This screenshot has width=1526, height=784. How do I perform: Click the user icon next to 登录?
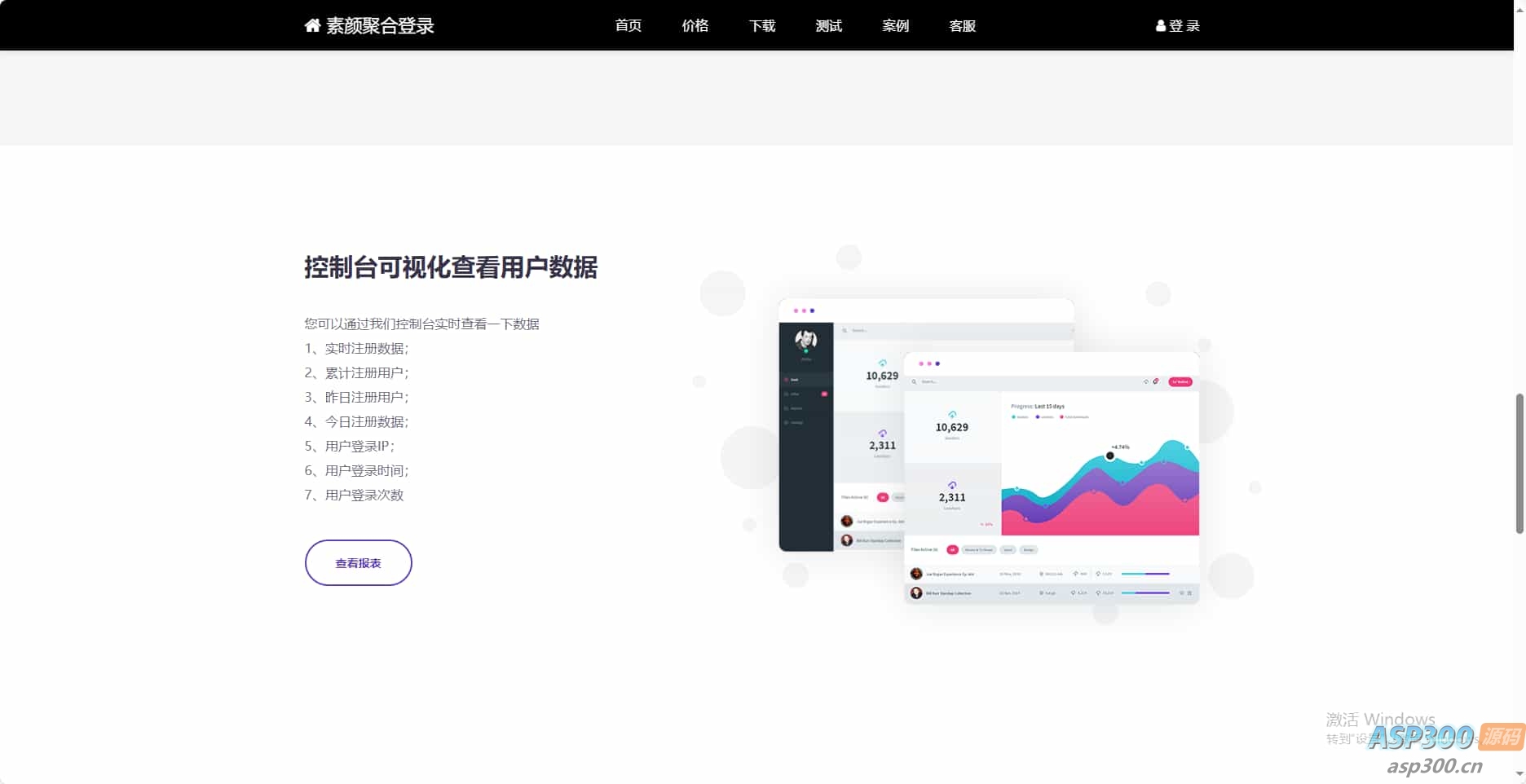(x=1159, y=25)
